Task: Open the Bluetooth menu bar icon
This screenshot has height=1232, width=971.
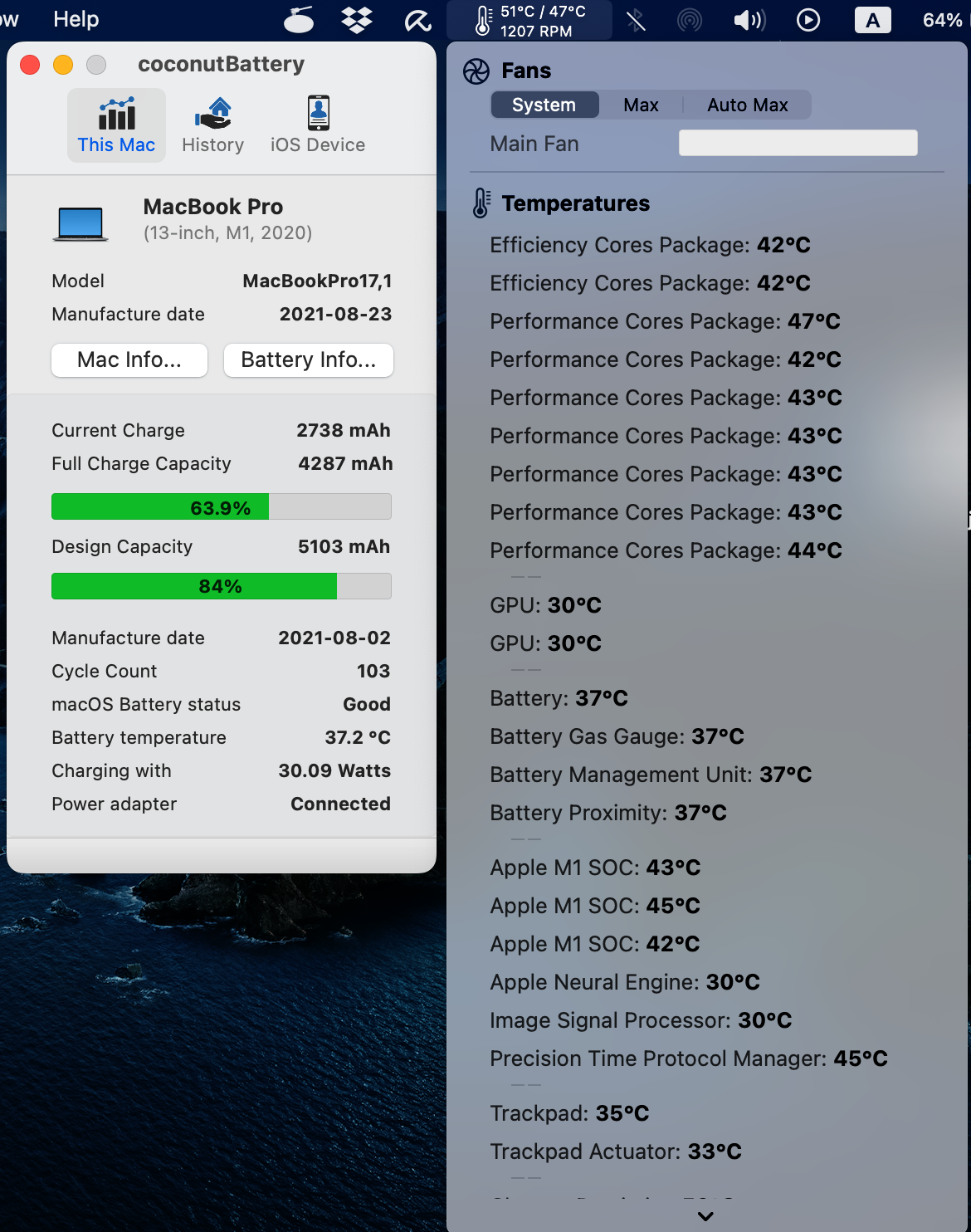Action: [636, 20]
